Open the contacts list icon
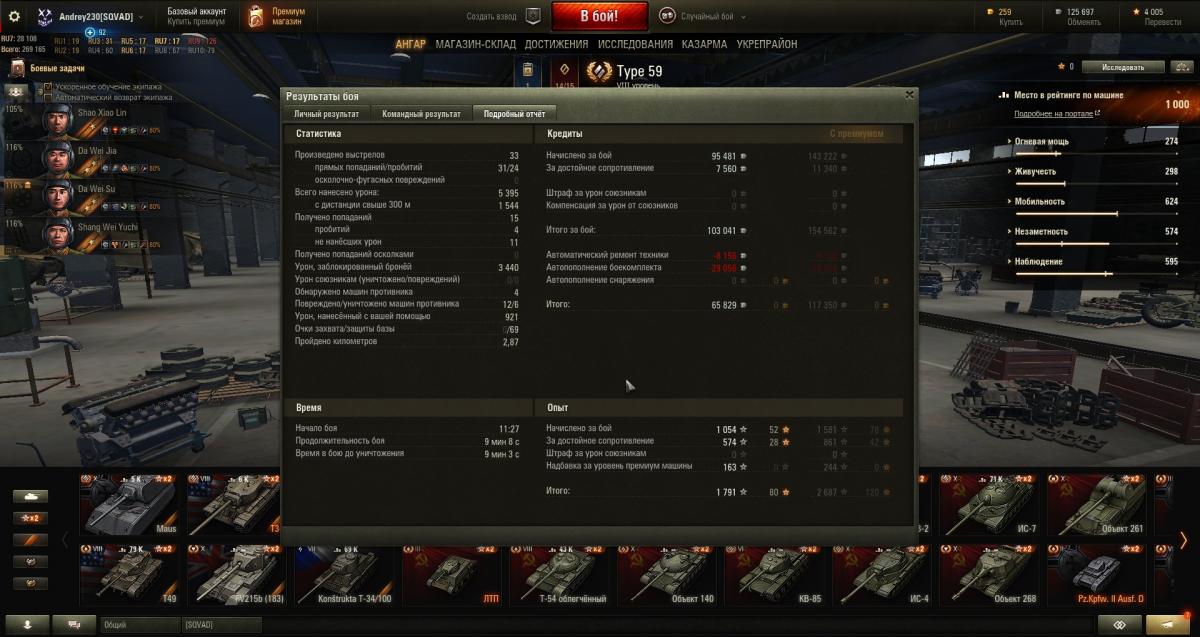1200x637 pixels. click(27, 624)
